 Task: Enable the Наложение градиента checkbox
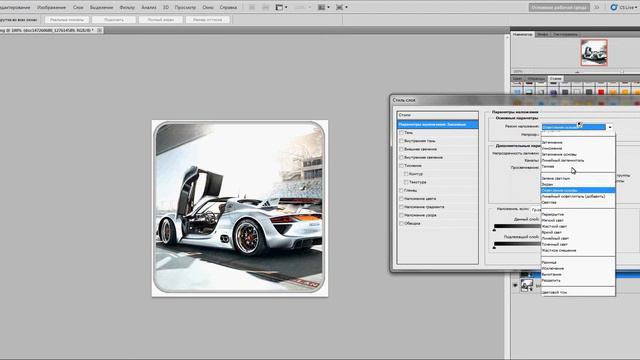[x=401, y=207]
